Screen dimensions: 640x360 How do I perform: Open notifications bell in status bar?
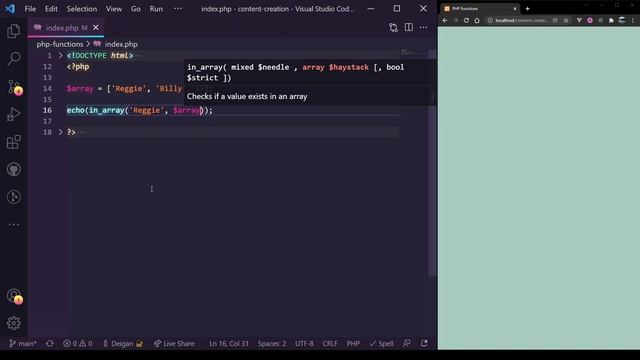tap(424, 344)
